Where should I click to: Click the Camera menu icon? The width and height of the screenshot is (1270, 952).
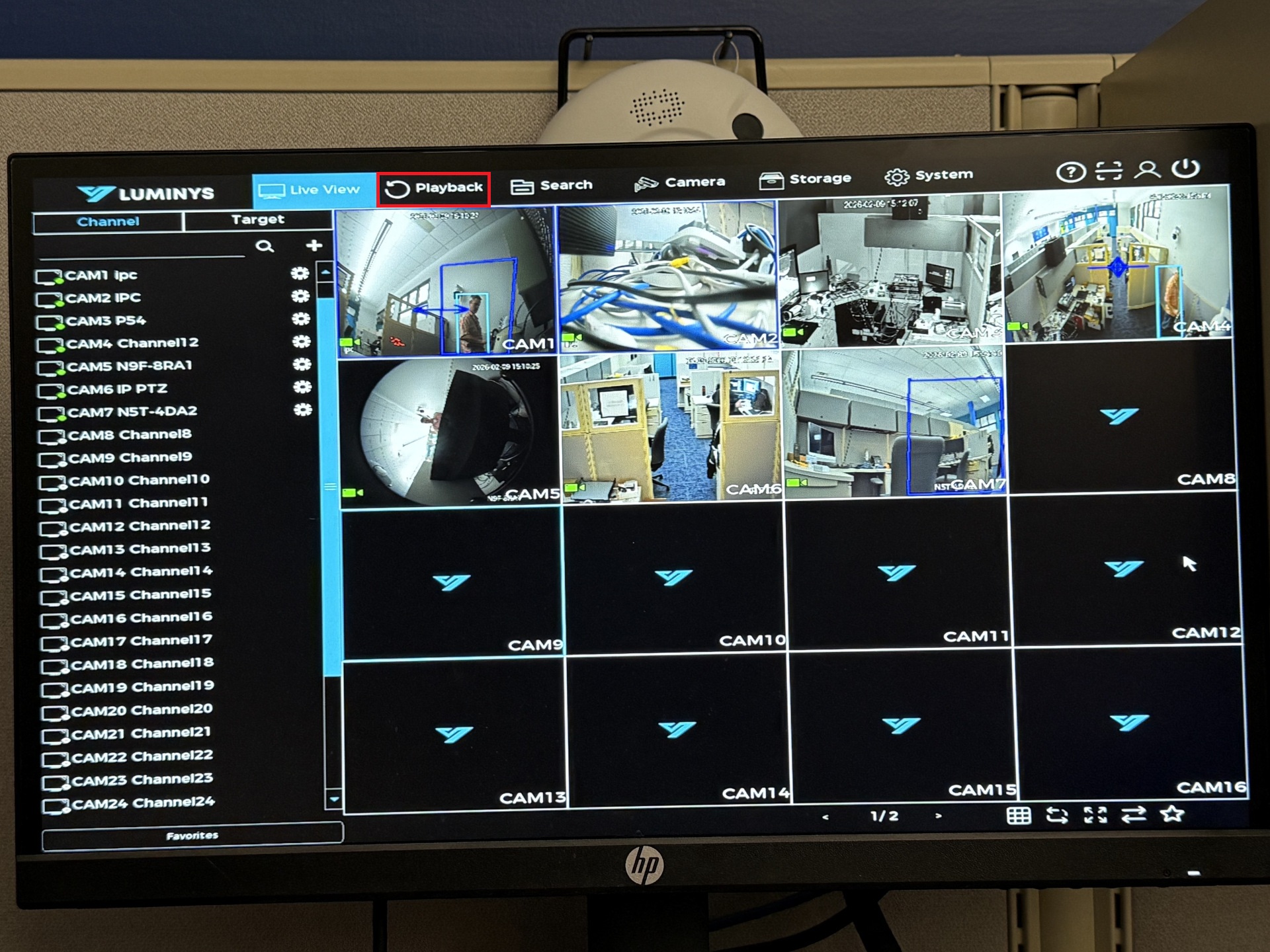click(x=646, y=184)
